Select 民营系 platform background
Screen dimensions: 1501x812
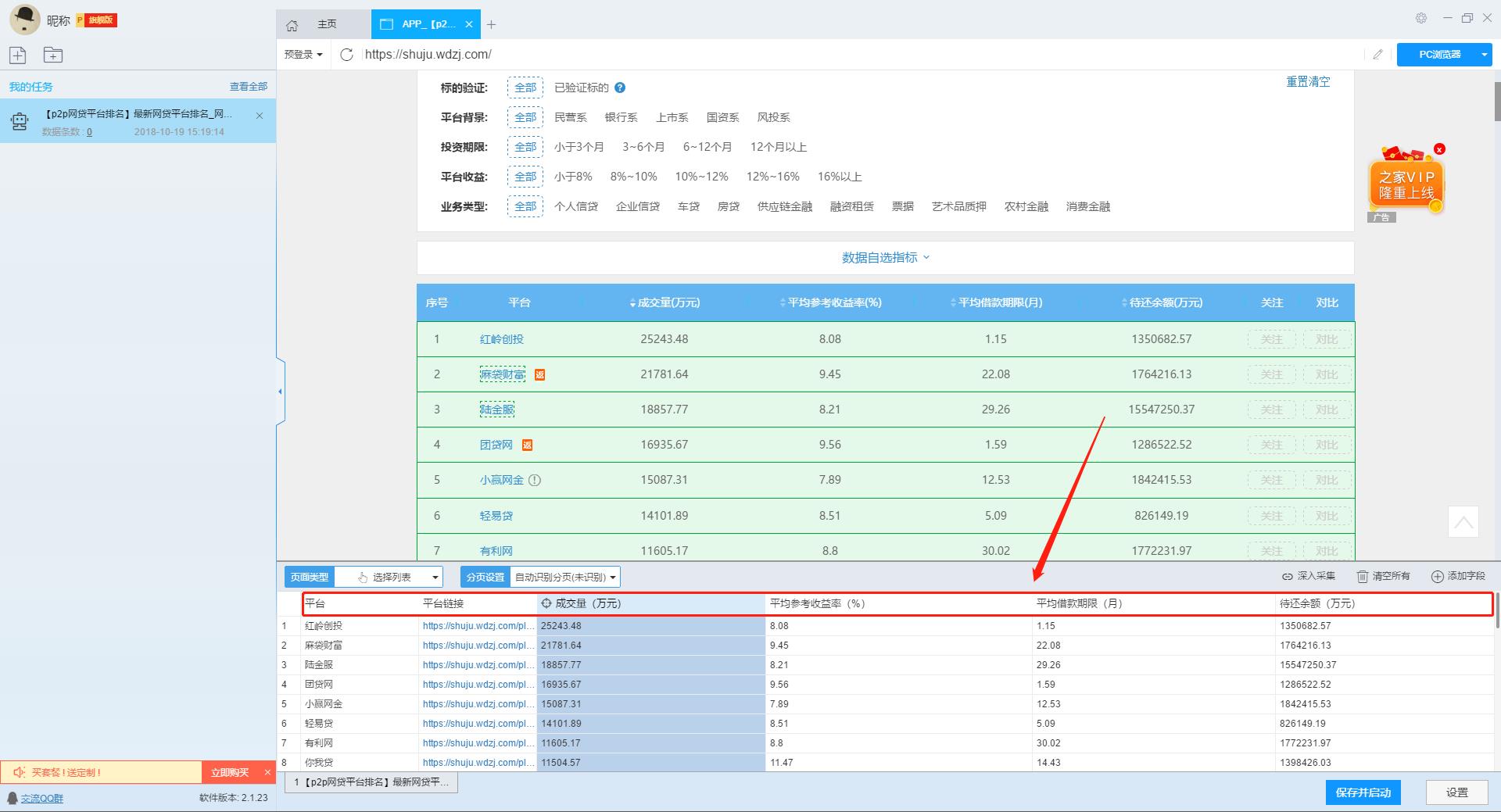click(x=571, y=117)
